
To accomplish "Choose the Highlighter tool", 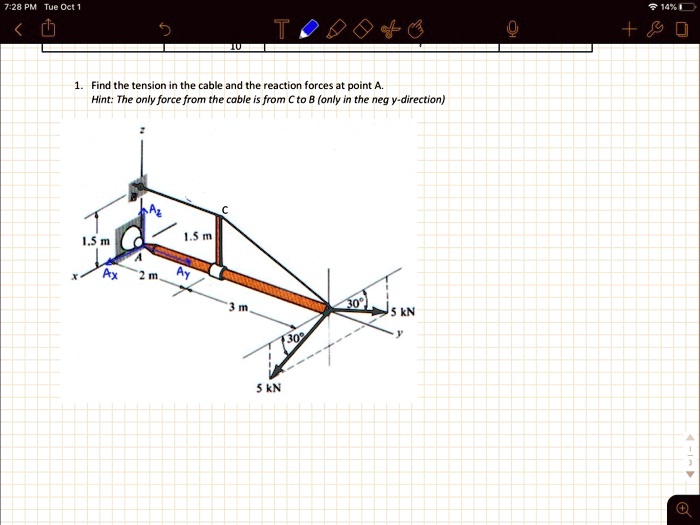I will click(x=336, y=29).
